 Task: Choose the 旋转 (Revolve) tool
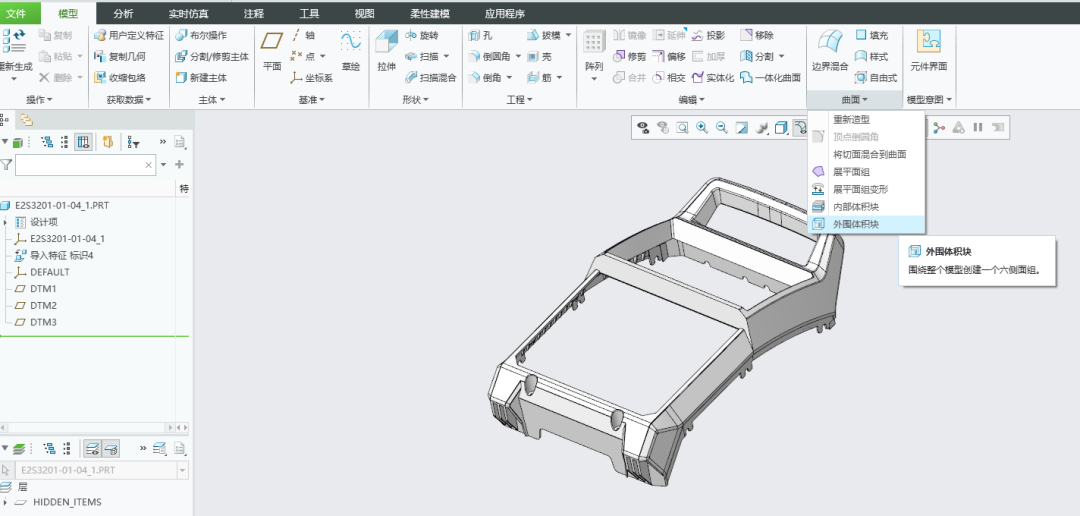(x=422, y=35)
